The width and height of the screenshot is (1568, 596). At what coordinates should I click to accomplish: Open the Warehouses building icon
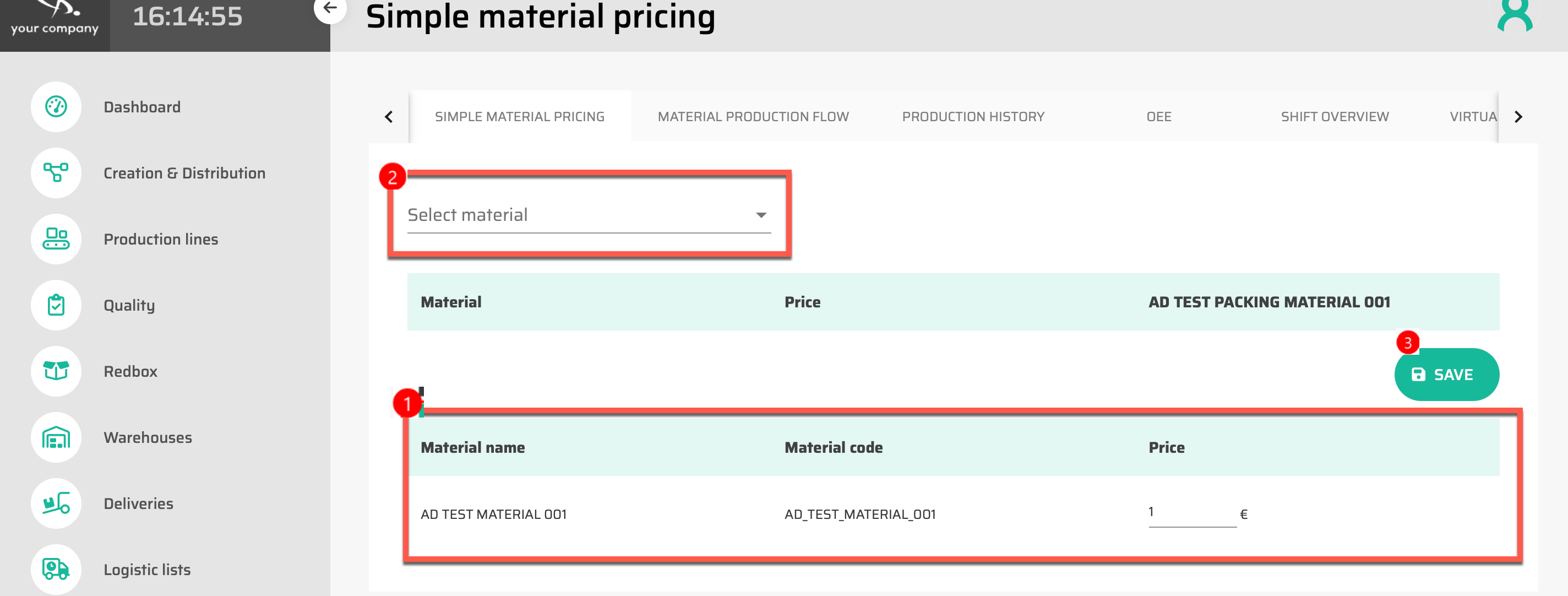(x=56, y=437)
